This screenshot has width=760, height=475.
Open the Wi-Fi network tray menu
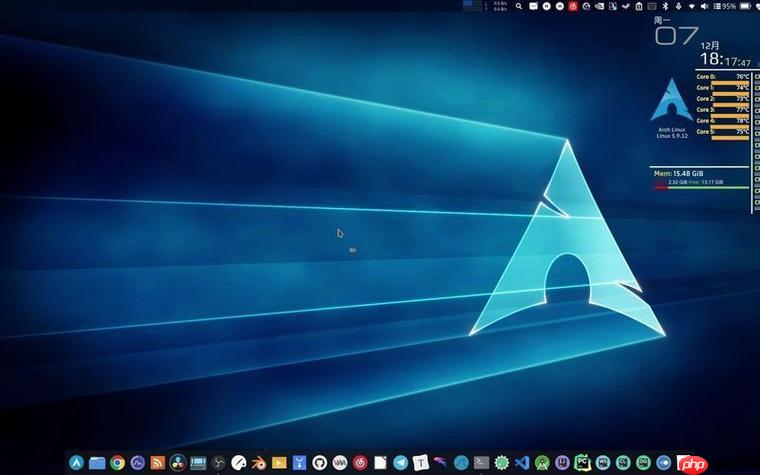pos(691,7)
